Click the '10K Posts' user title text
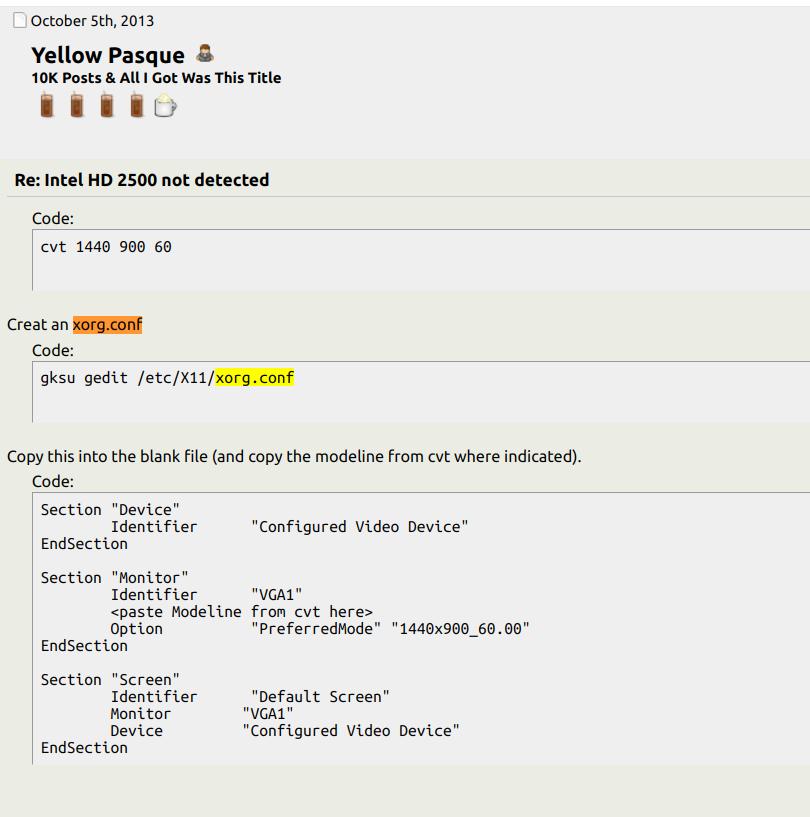The image size is (810, 817). tap(156, 78)
